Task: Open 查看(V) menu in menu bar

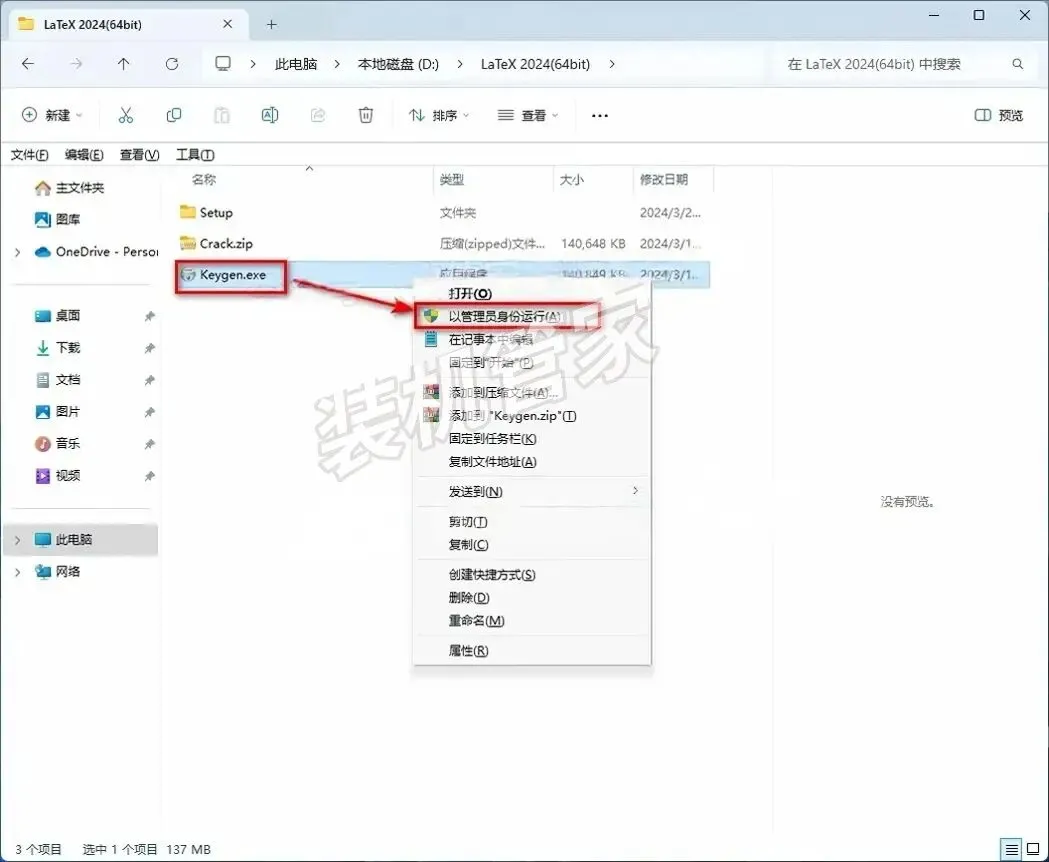Action: [139, 155]
